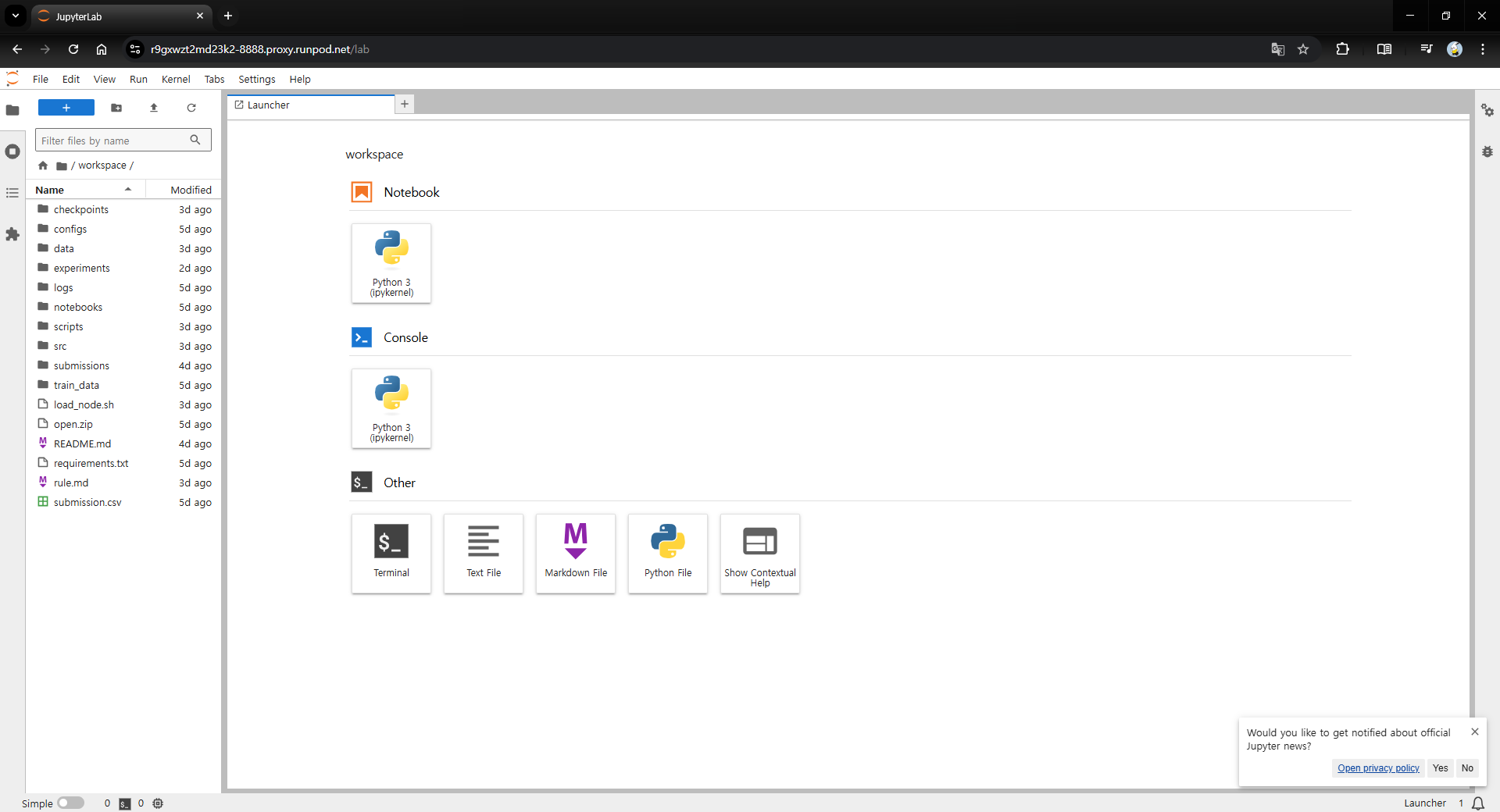Select the configs folder
The width and height of the screenshot is (1500, 812).
(x=123, y=229)
